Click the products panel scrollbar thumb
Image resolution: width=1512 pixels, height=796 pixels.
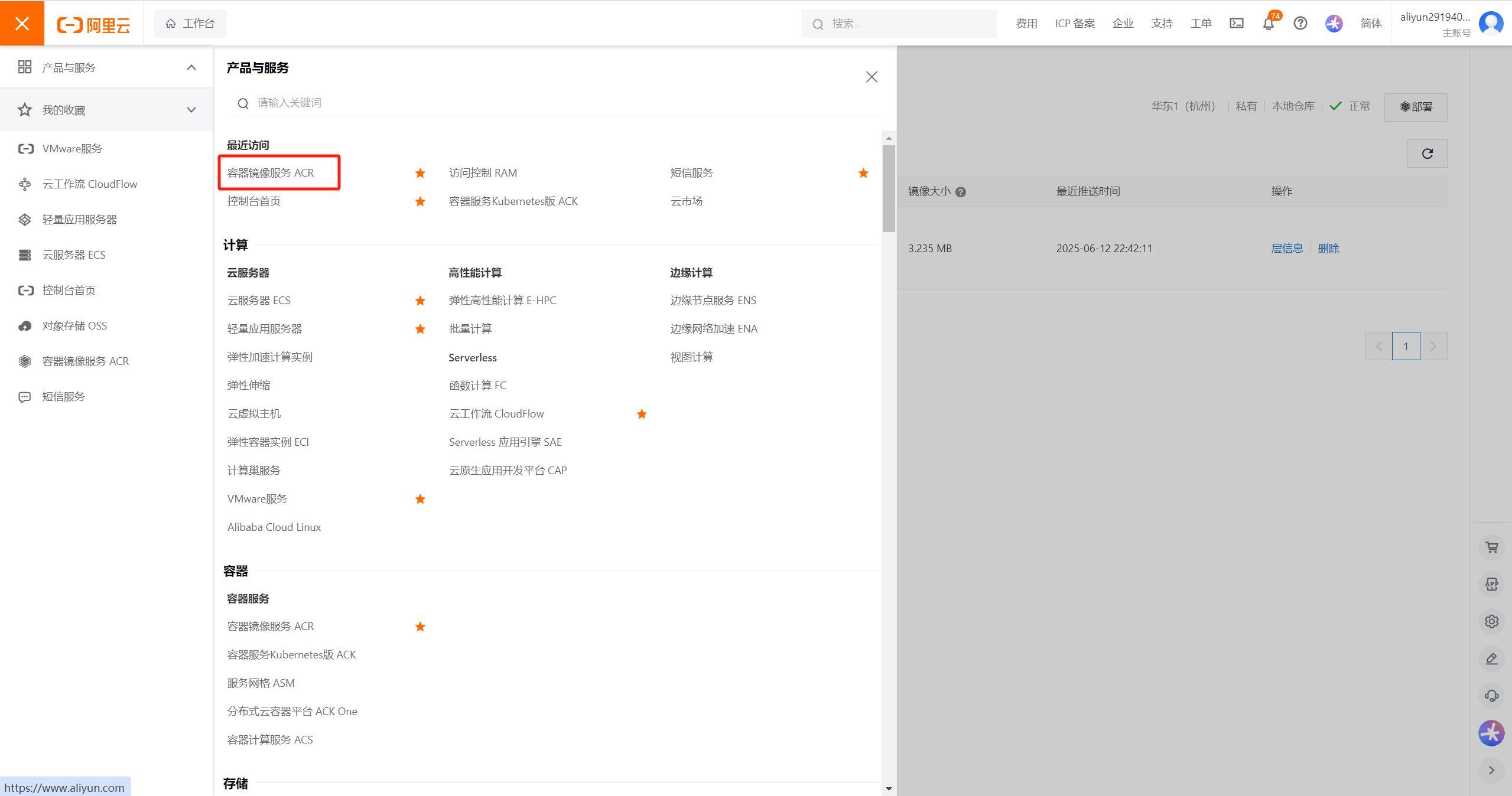(x=889, y=188)
